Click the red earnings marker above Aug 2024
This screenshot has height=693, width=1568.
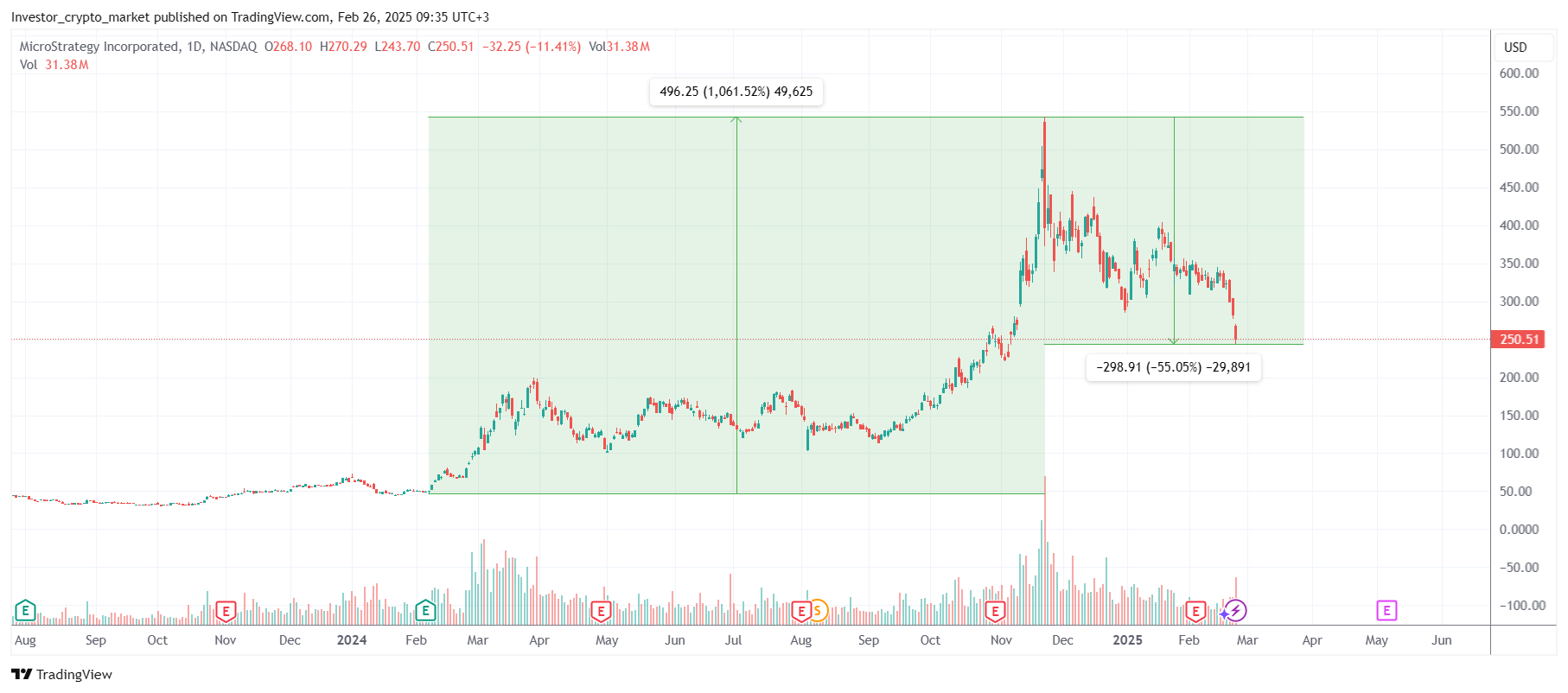801,612
